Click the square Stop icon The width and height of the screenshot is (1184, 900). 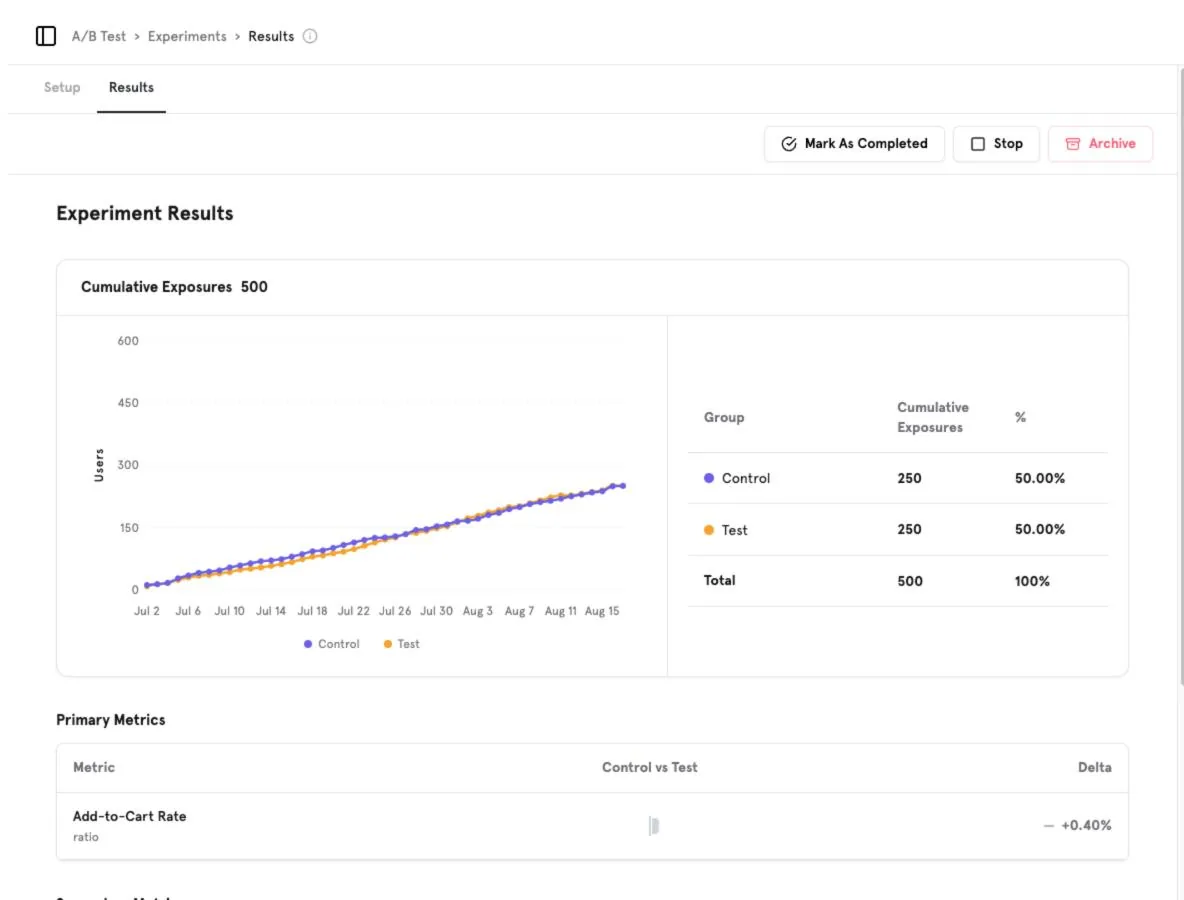coord(977,144)
